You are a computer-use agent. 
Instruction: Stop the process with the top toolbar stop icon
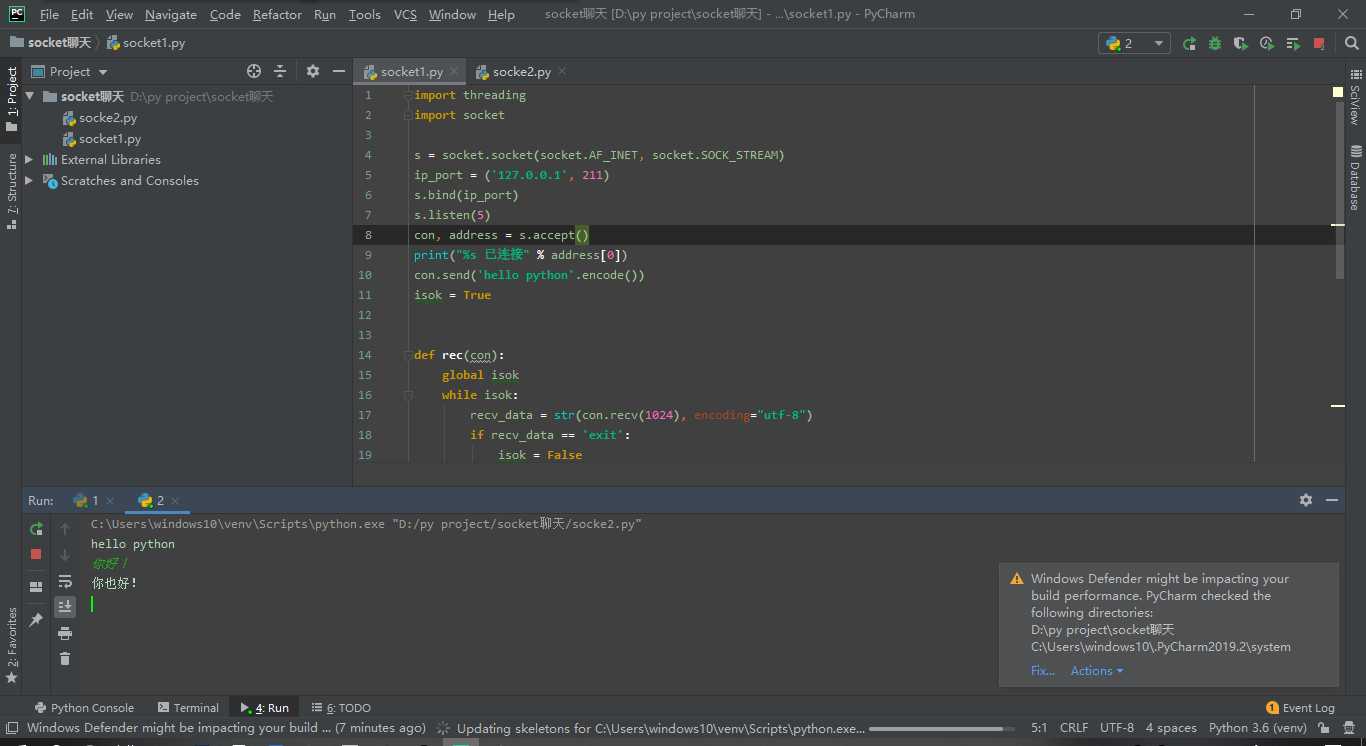pos(1319,43)
